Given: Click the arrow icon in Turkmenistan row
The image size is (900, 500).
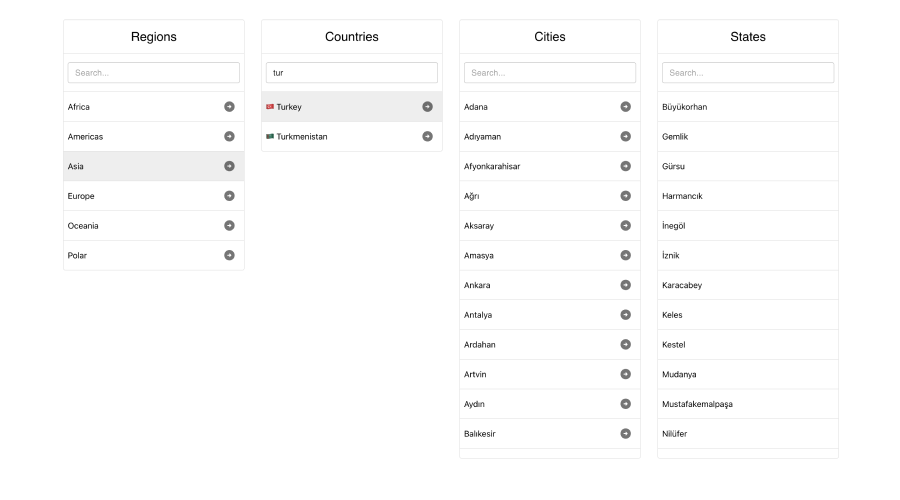Looking at the screenshot, I should click(x=427, y=136).
